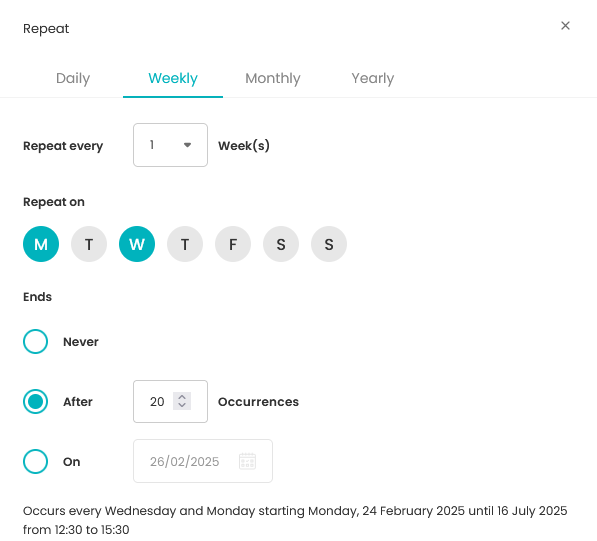Viewport: 597px width, 541px height.
Task: Click the 26/02/2025 end date field
Action: coord(203,461)
